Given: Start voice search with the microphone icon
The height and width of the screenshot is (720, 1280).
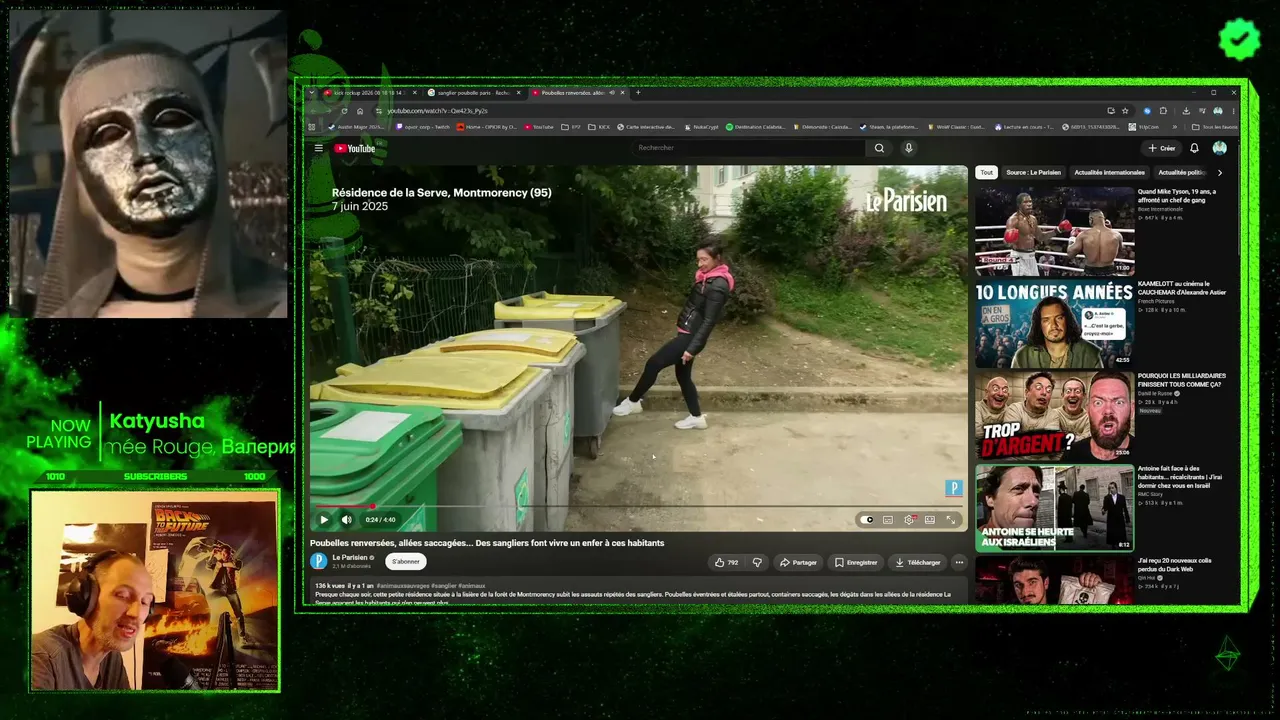Looking at the screenshot, I should [x=908, y=148].
